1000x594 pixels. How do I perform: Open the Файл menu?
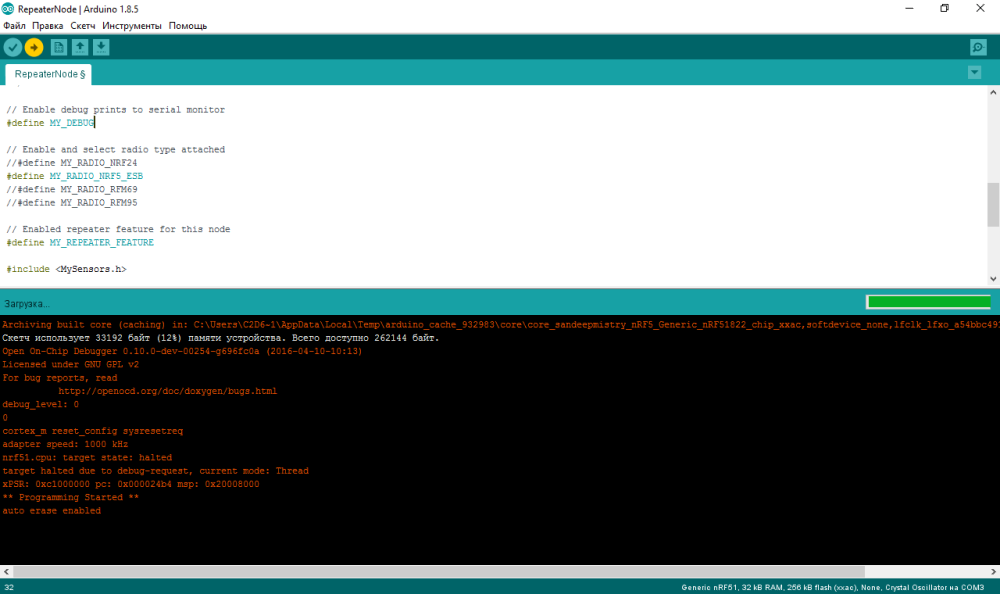click(x=14, y=25)
